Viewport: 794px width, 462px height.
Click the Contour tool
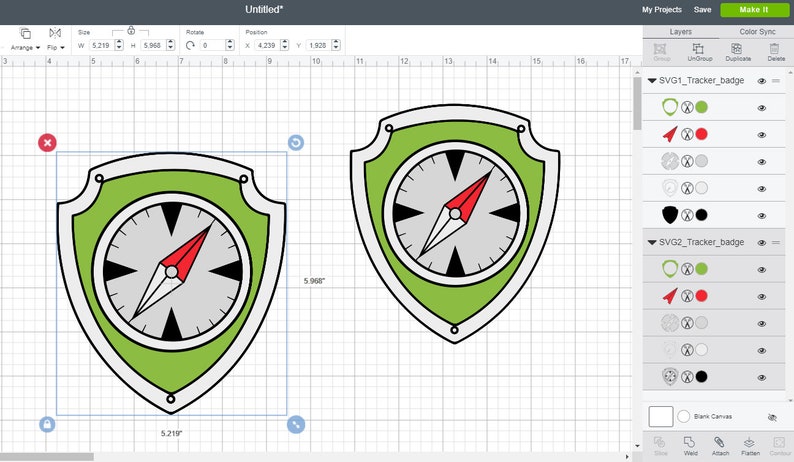pyautogui.click(x=780, y=446)
